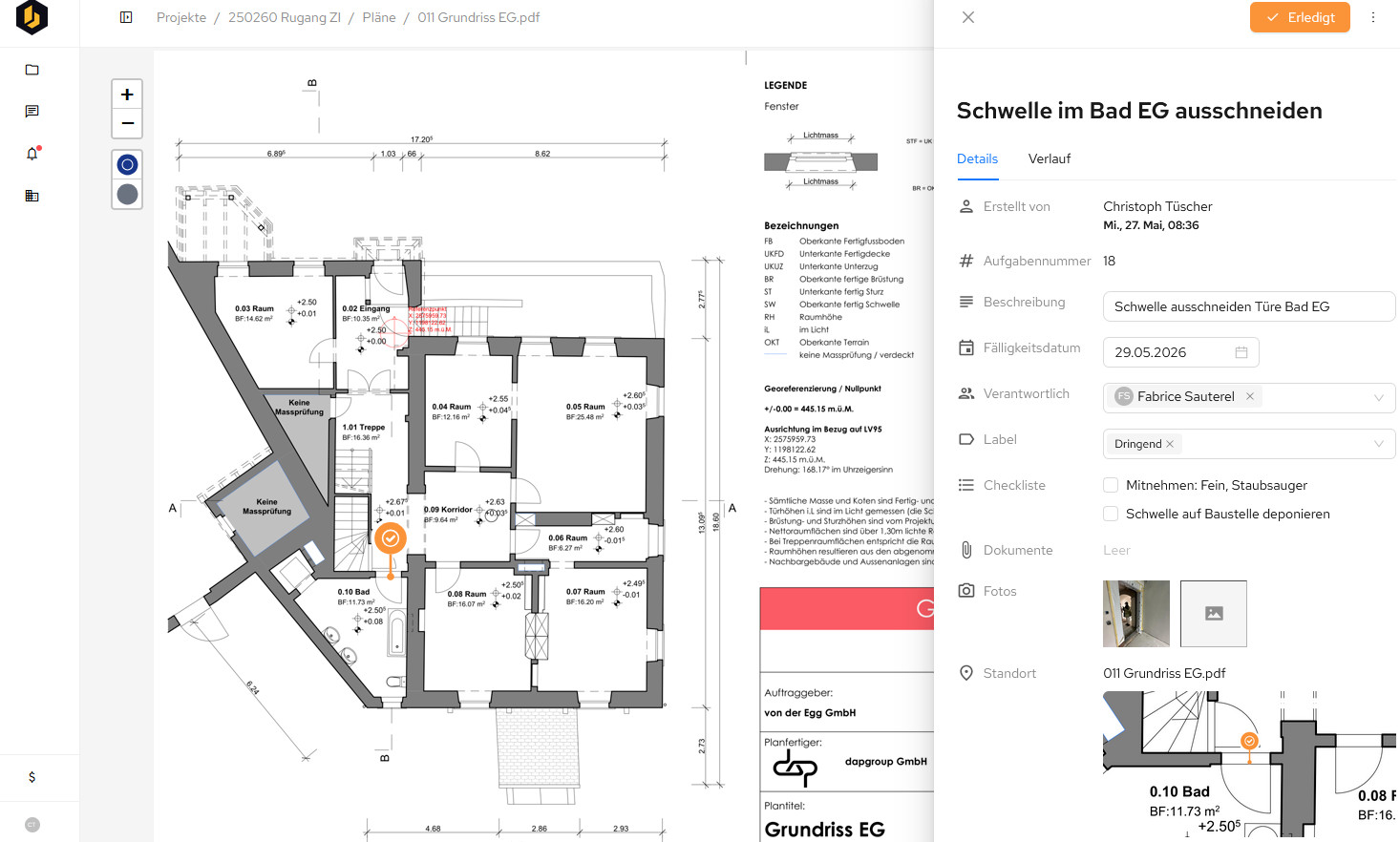Toggle the gray completed-tasks filter circle
Image resolution: width=1400 pixels, height=842 pixels.
tap(127, 195)
